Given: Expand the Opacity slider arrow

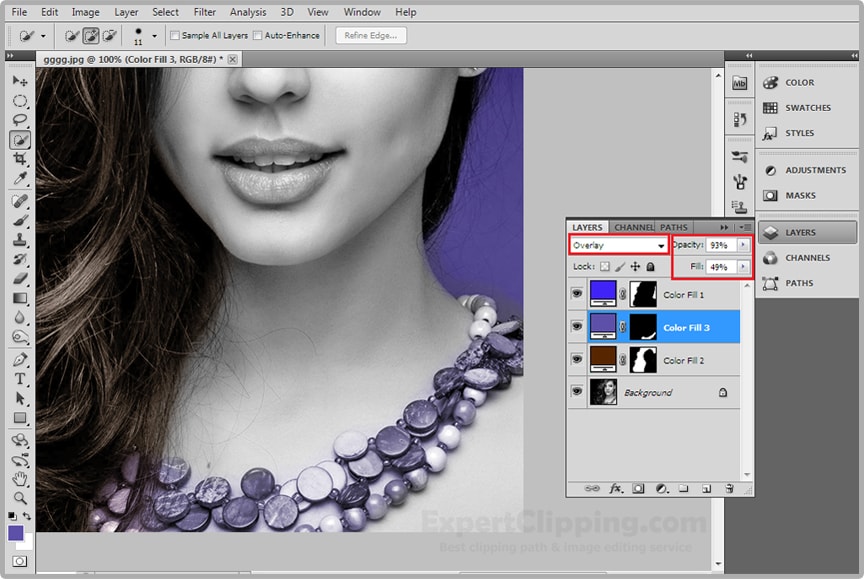Looking at the screenshot, I should pyautogui.click(x=742, y=245).
